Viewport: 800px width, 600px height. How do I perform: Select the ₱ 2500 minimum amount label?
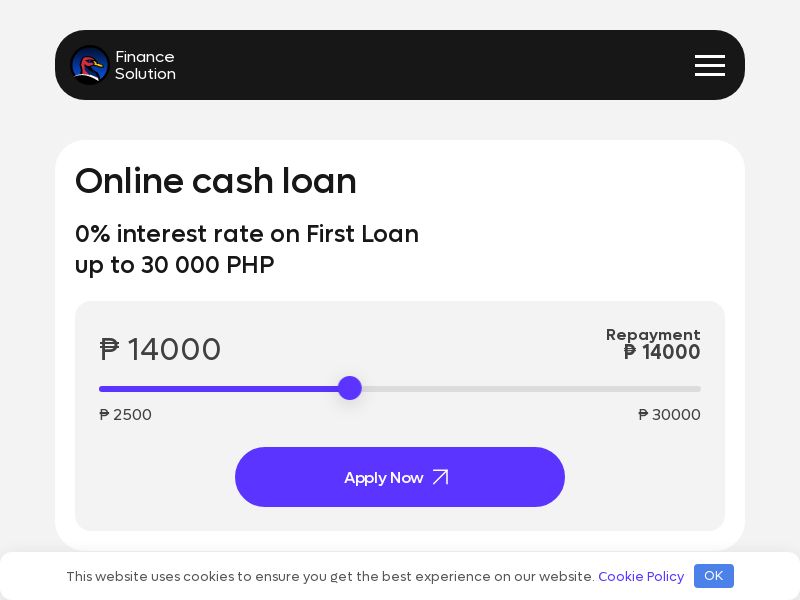[x=125, y=415]
